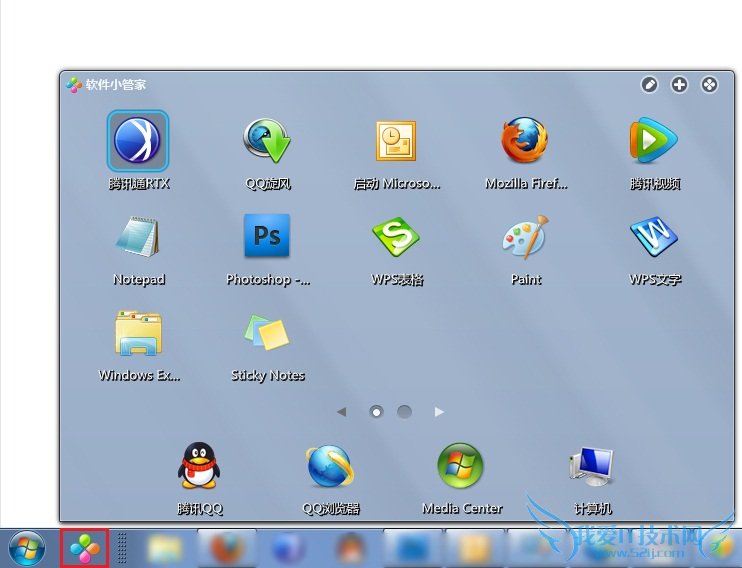Open the QQ旋风 download icon

pos(267,141)
